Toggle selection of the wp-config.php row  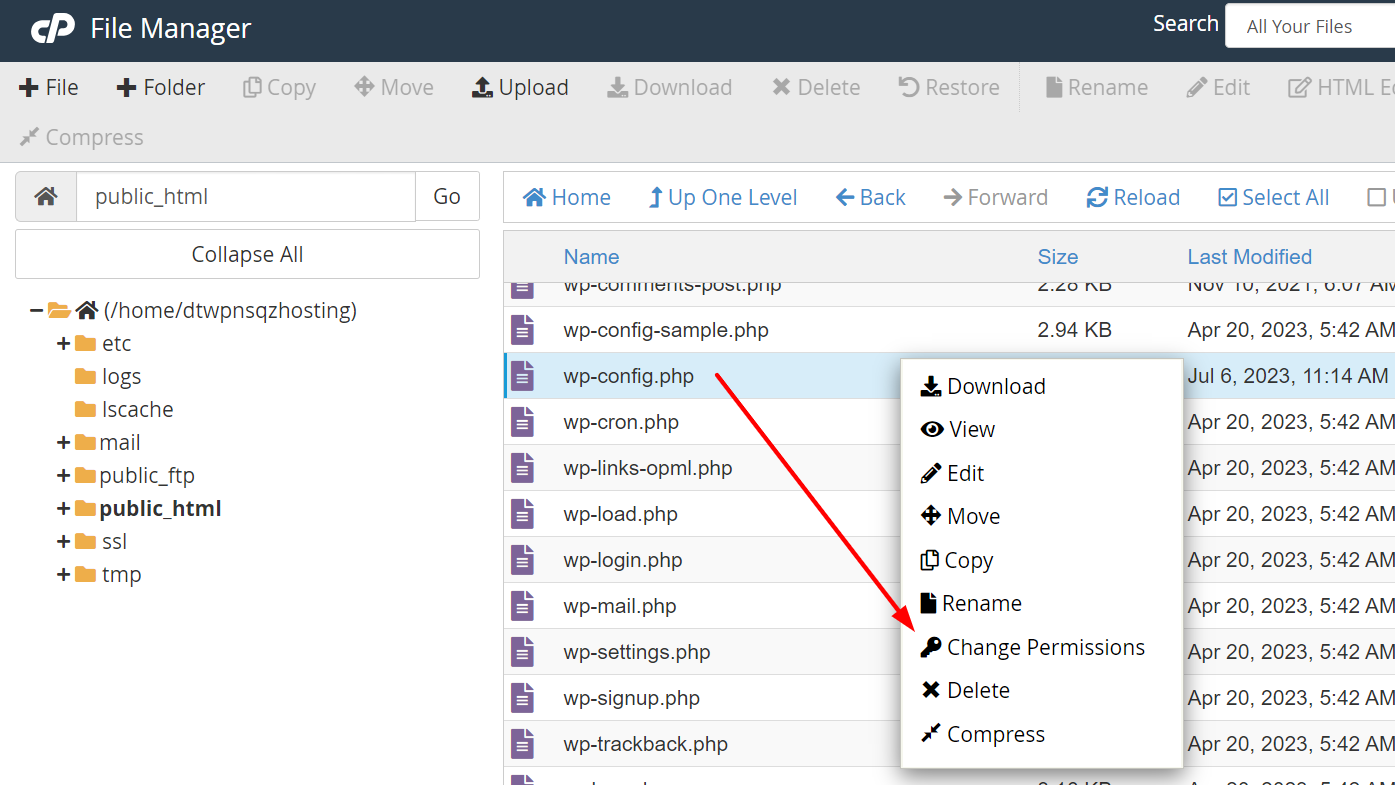(x=630, y=376)
